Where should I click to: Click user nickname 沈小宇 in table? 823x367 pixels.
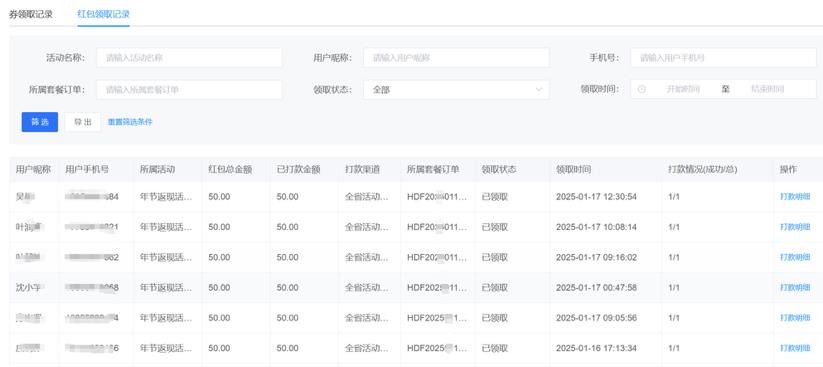coord(29,288)
